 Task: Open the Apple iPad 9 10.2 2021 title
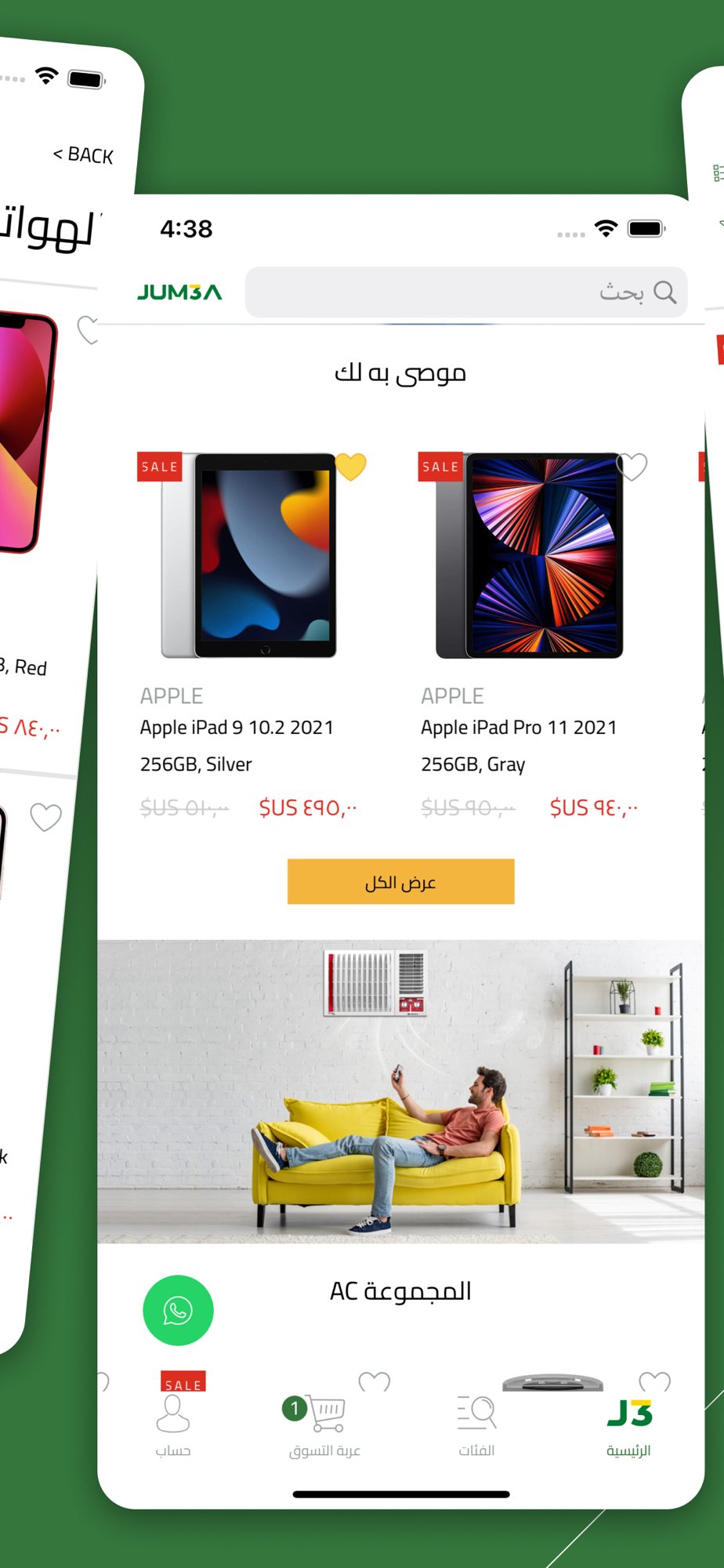237,728
